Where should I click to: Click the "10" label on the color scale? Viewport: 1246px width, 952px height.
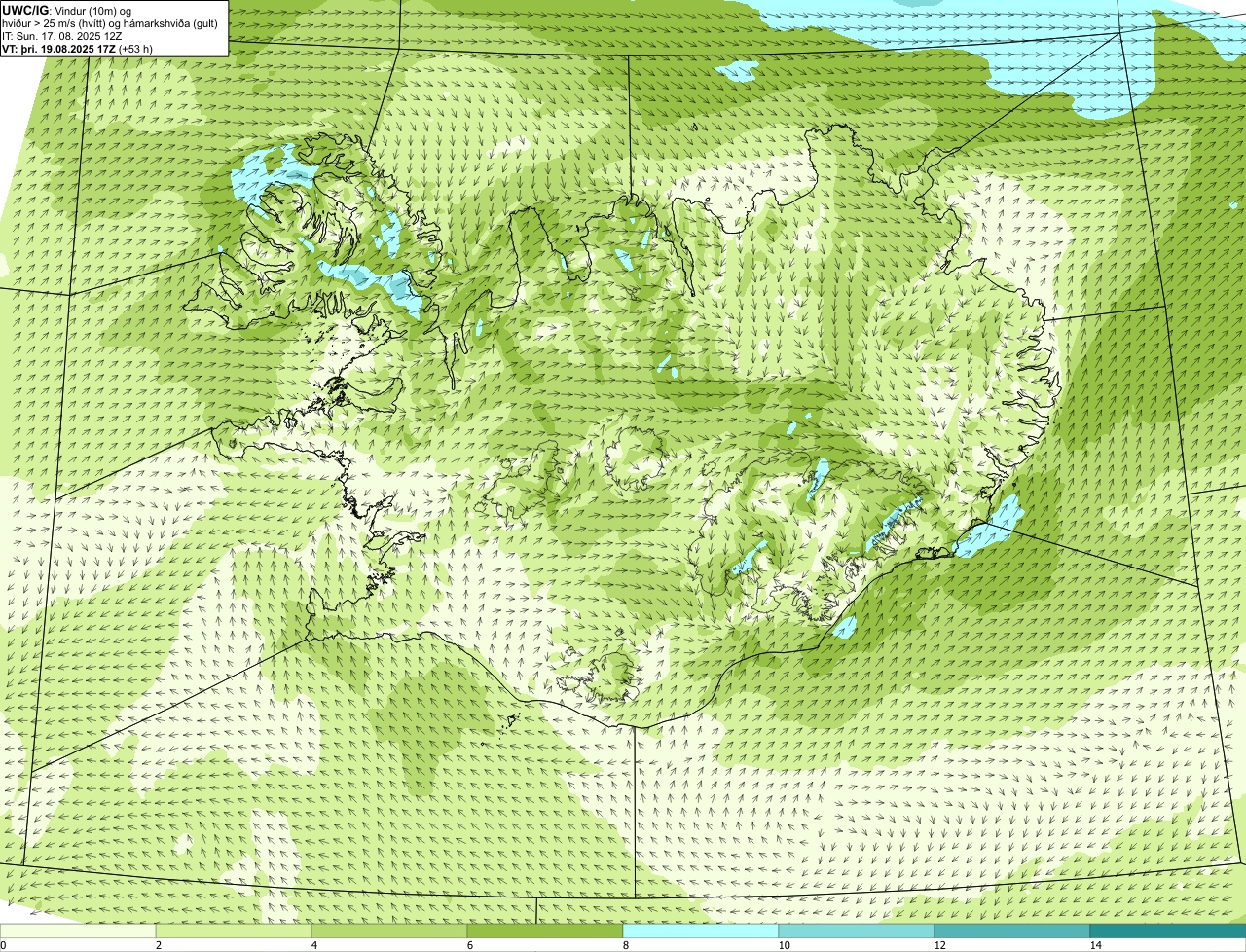[x=784, y=945]
